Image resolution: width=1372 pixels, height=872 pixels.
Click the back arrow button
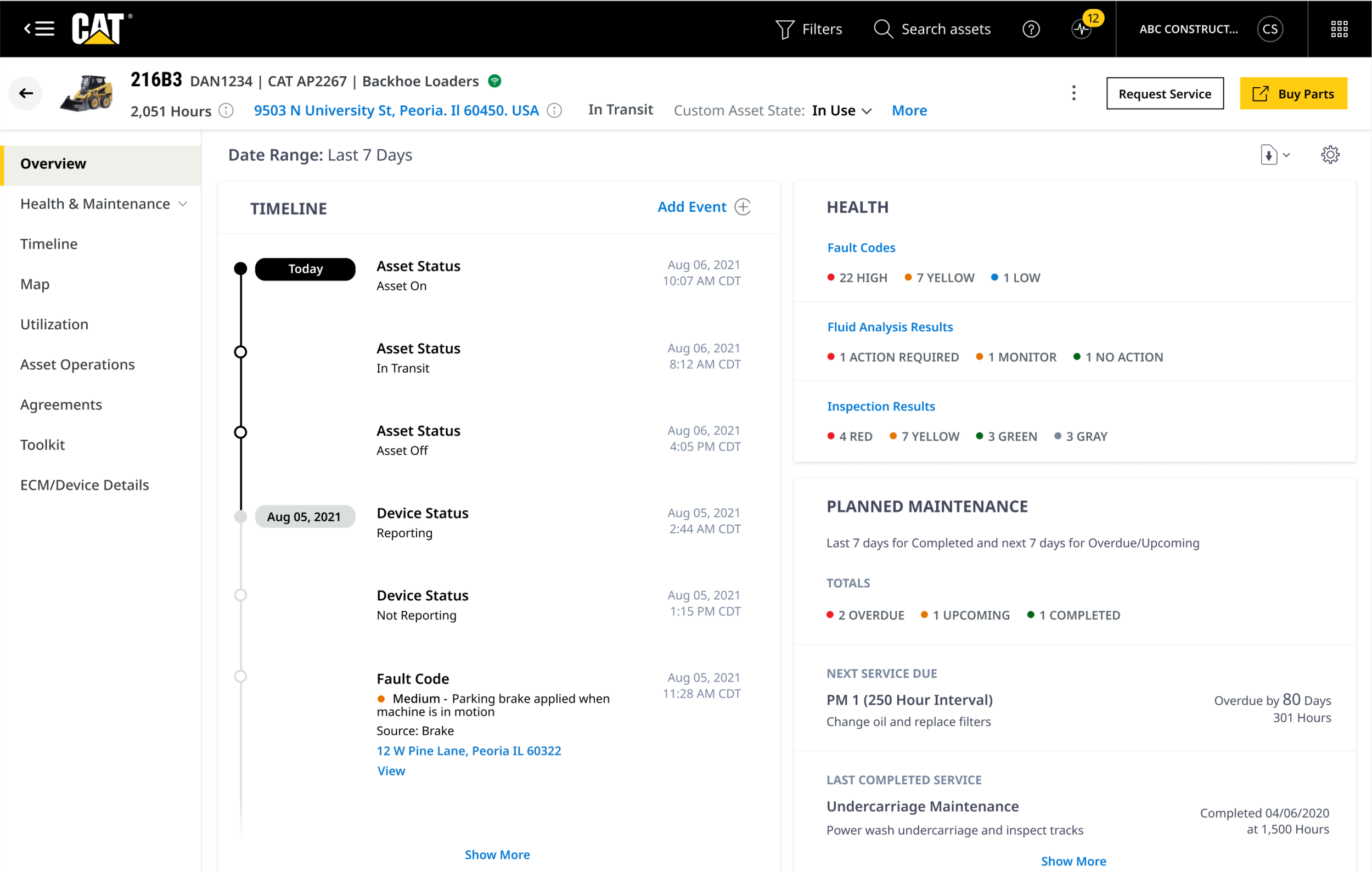(26, 93)
